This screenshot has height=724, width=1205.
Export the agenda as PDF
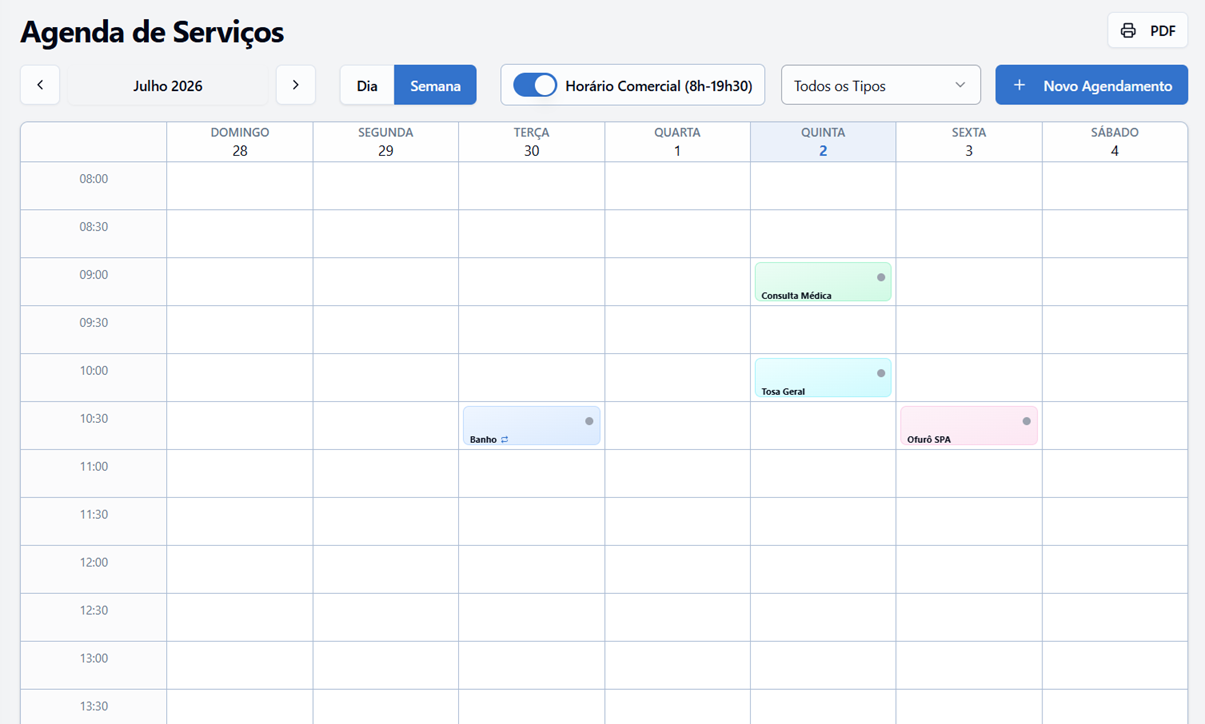tap(1147, 31)
